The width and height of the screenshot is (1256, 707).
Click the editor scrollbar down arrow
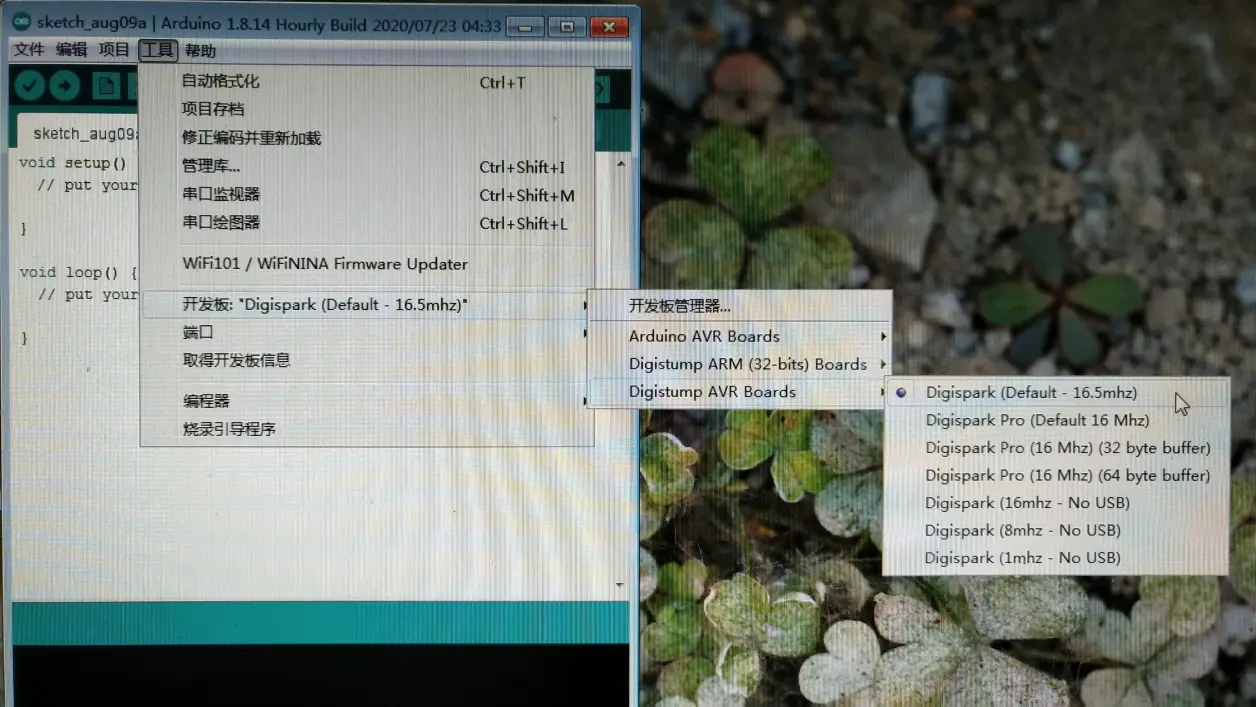tap(620, 585)
